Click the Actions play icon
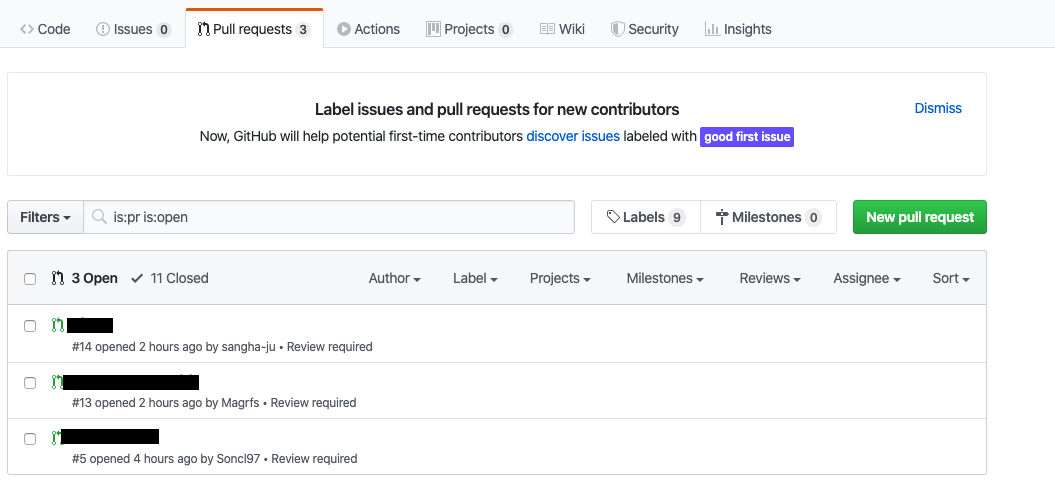 pyautogui.click(x=344, y=29)
